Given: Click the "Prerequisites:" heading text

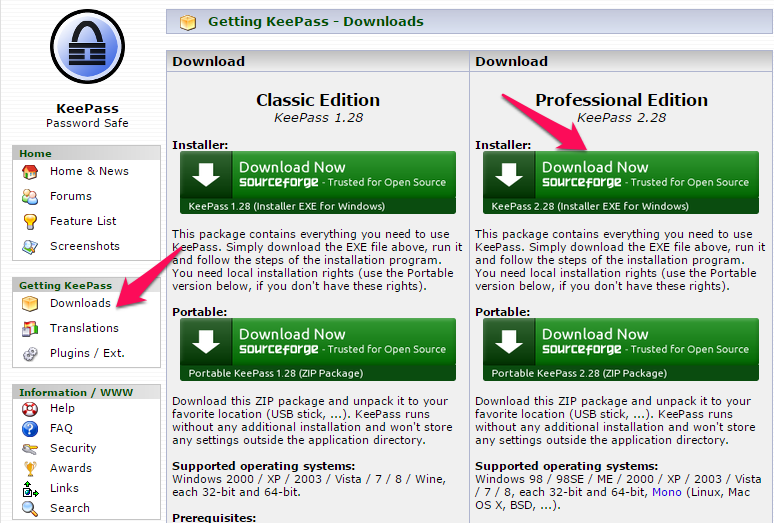Looking at the screenshot, I should (x=214, y=518).
